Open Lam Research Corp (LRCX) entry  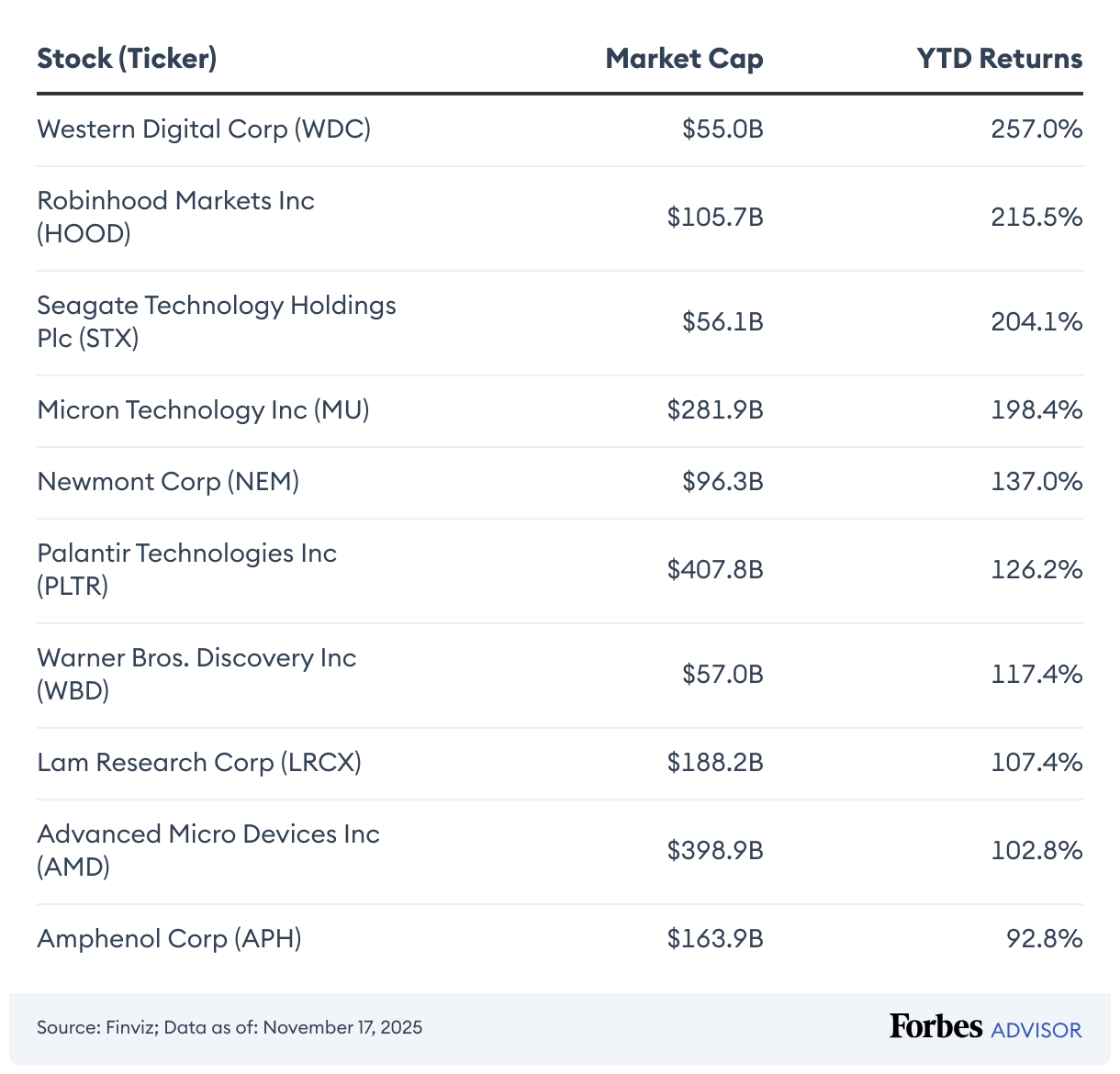coord(199,763)
